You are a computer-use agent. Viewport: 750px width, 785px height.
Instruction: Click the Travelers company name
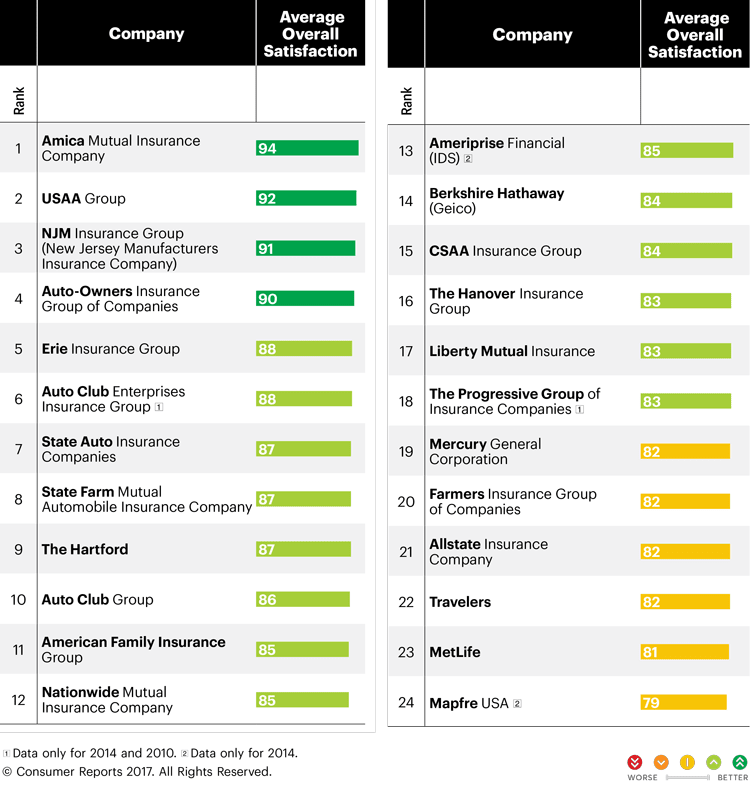point(460,602)
